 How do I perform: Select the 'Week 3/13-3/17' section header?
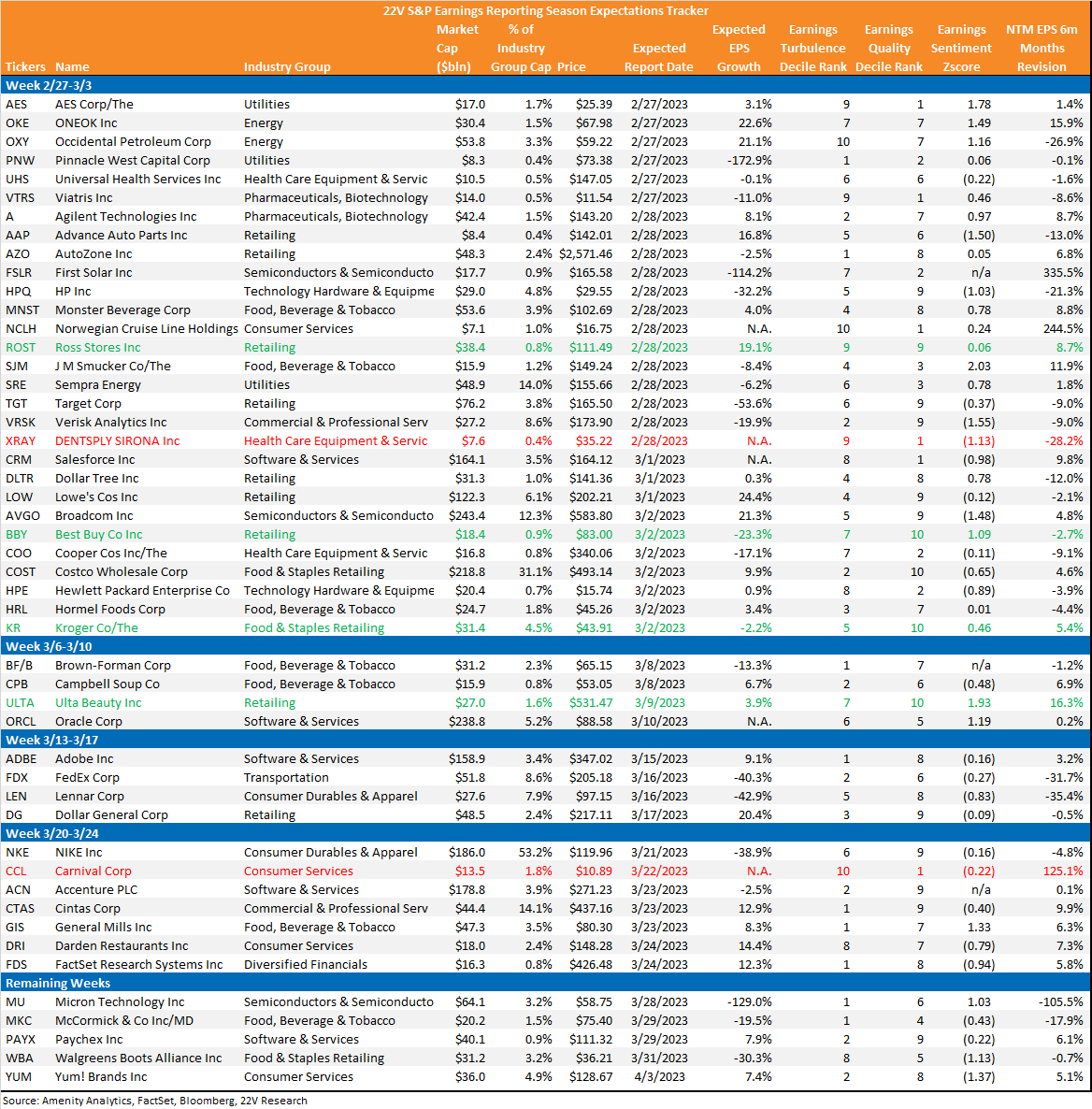(545, 740)
